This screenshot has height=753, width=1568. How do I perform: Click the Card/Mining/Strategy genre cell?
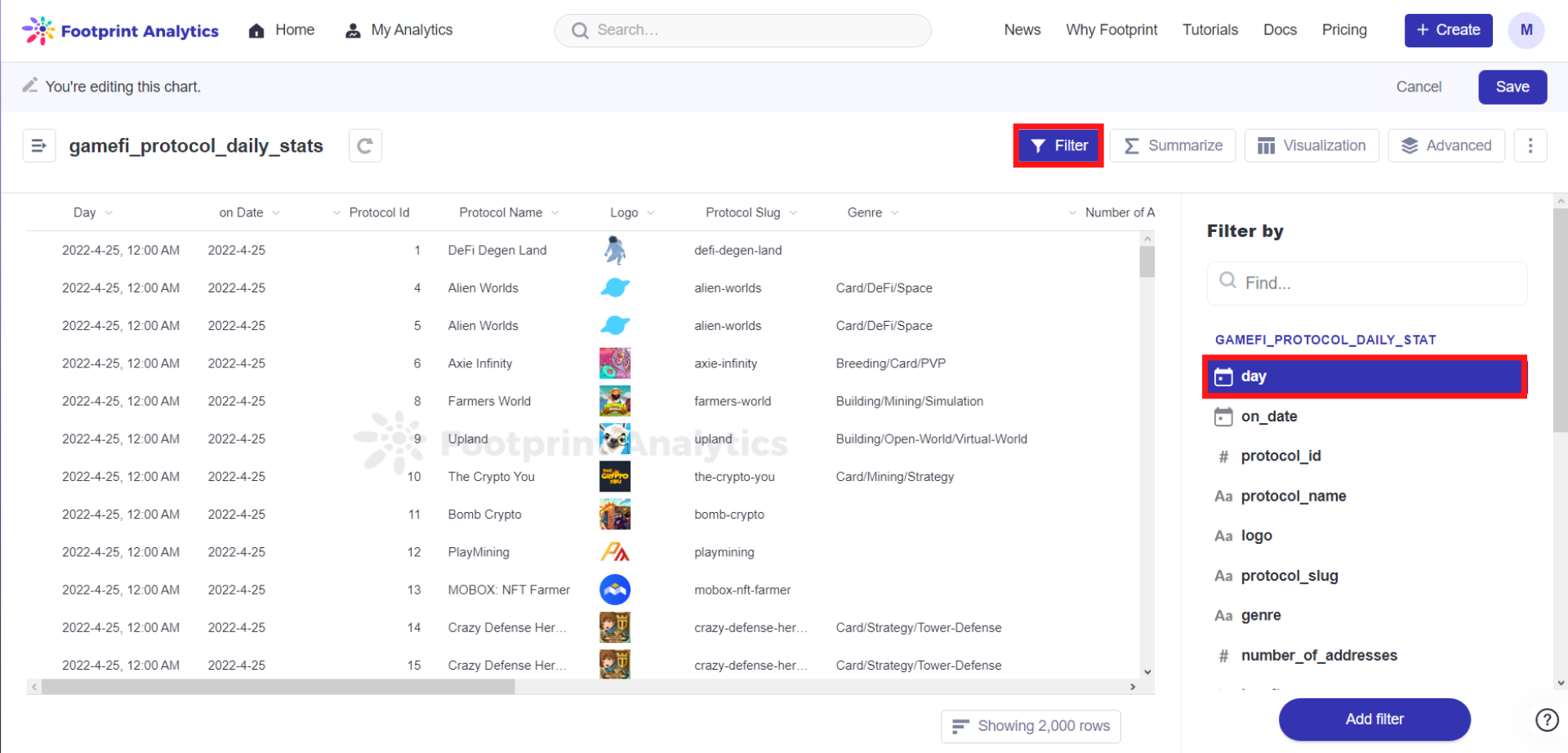pos(894,477)
